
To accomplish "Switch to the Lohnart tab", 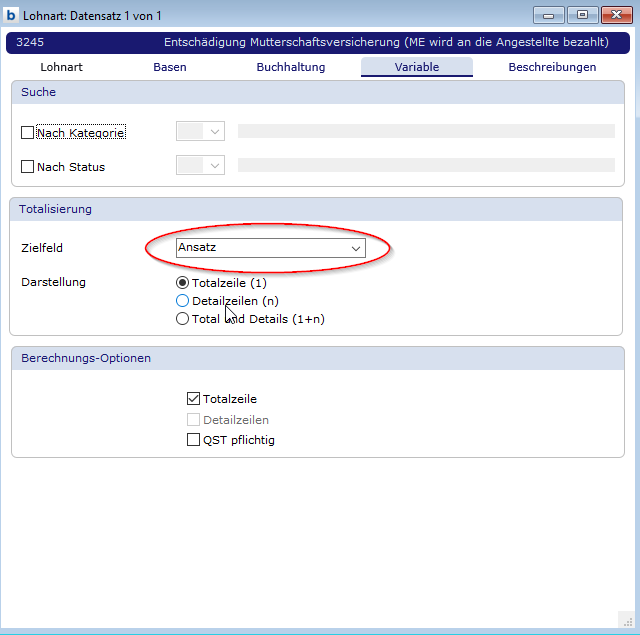I will (61, 67).
